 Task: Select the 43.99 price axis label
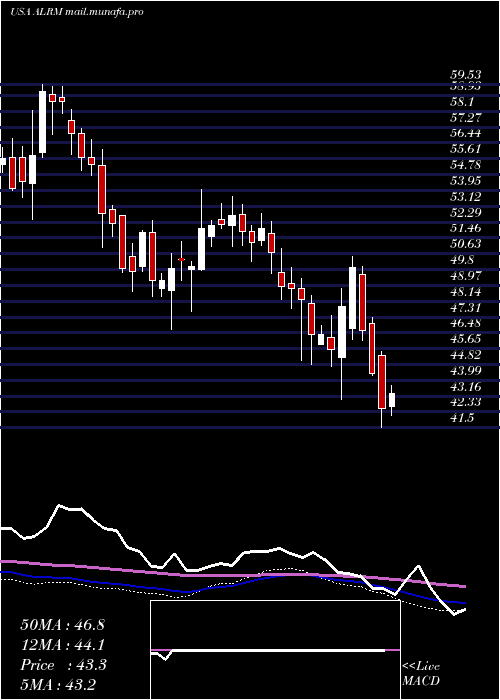click(466, 370)
